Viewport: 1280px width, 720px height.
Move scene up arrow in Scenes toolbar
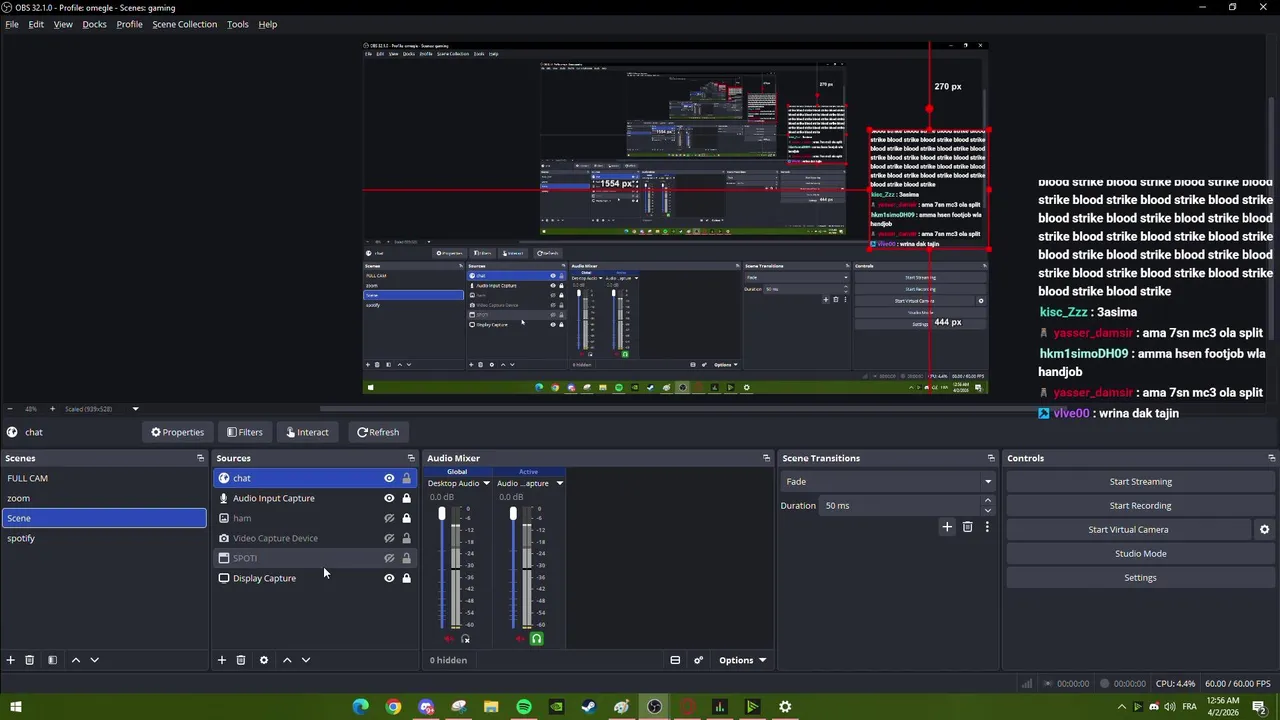75,660
